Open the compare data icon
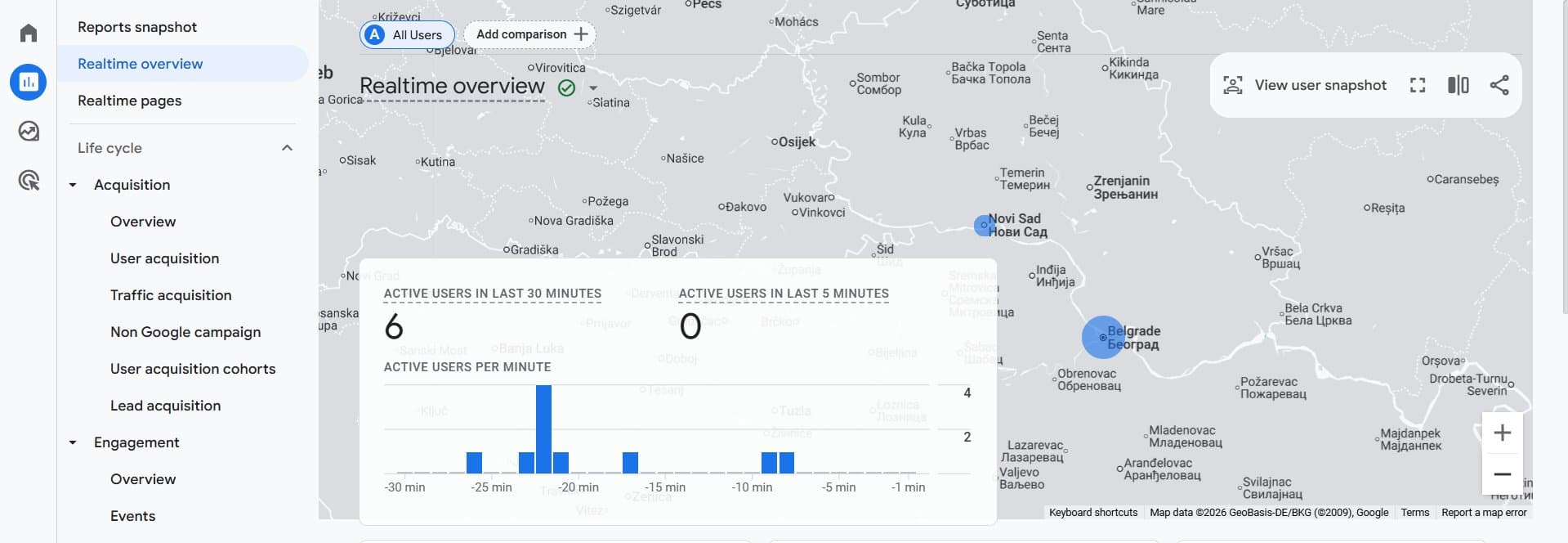The image size is (1568, 543). (1459, 85)
